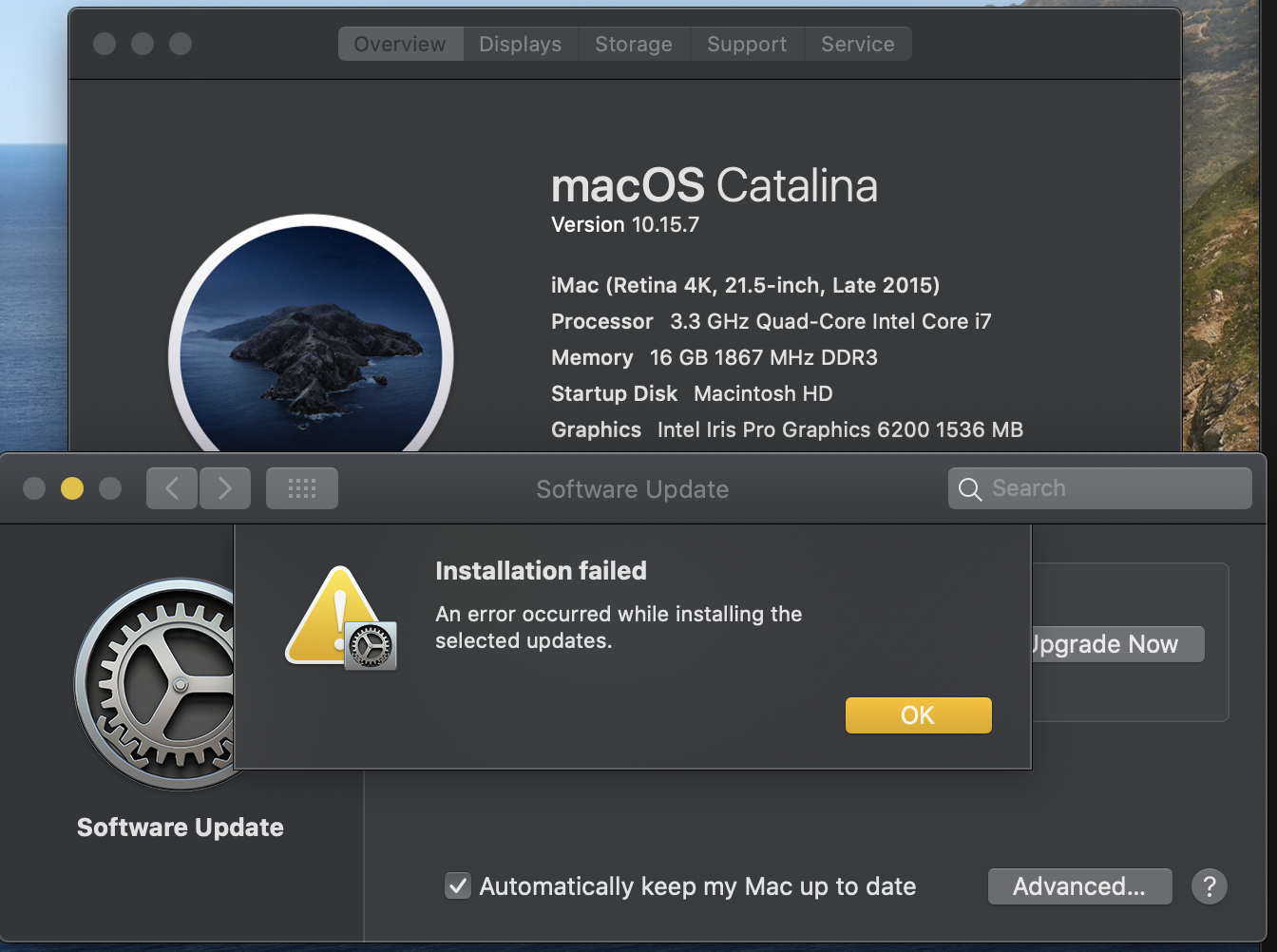The image size is (1277, 952).
Task: Click Memory 16 GB 1867 MHz DDR3 text
Action: coord(715,357)
